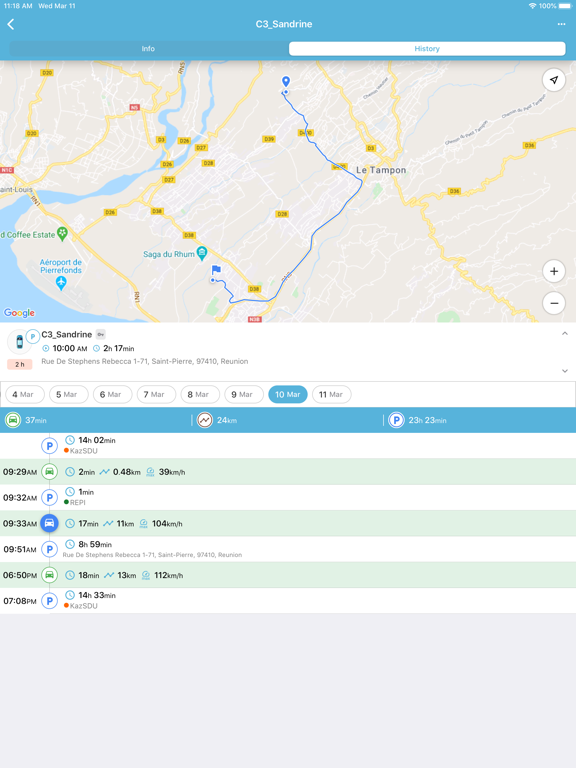Tap the blue start flag marker
Screen dimensions: 576x768
coord(216,269)
